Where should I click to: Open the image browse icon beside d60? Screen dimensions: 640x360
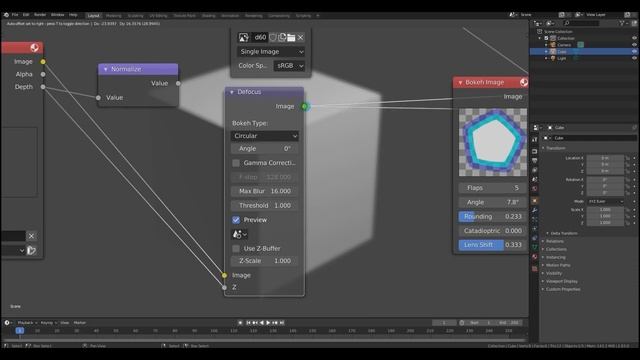pos(244,38)
